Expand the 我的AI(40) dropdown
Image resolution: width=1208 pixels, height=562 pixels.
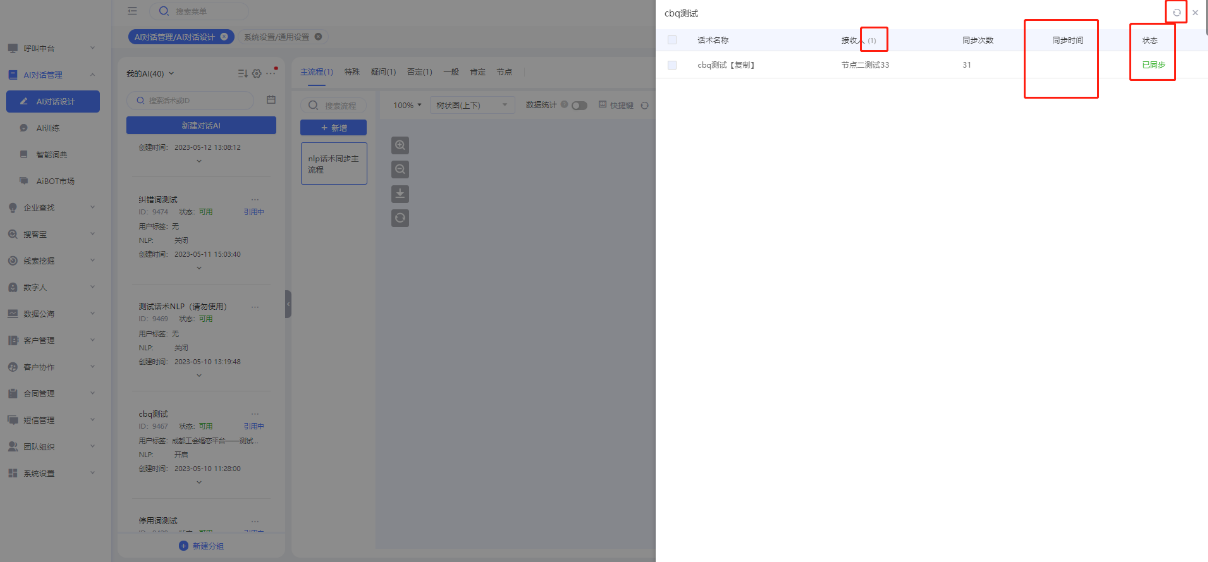pyautogui.click(x=150, y=74)
